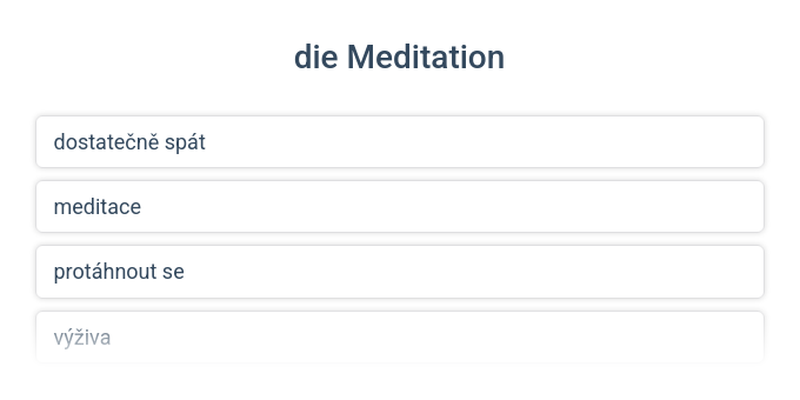Click the "výživa" answer choice
This screenshot has width=800, height=400.
tap(400, 337)
